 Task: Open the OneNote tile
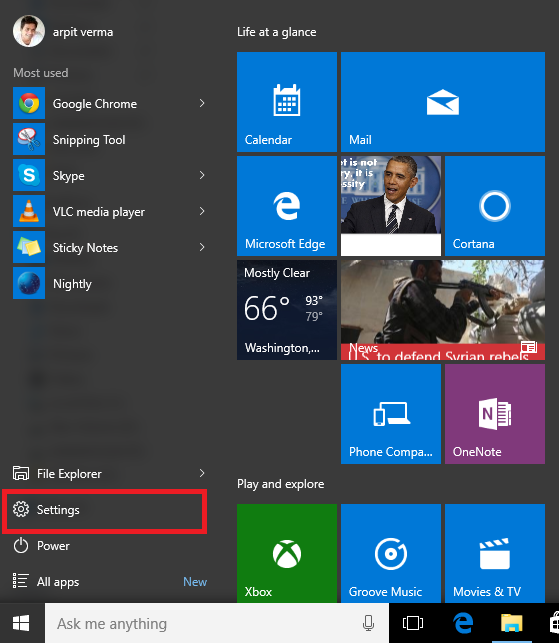[x=495, y=414]
